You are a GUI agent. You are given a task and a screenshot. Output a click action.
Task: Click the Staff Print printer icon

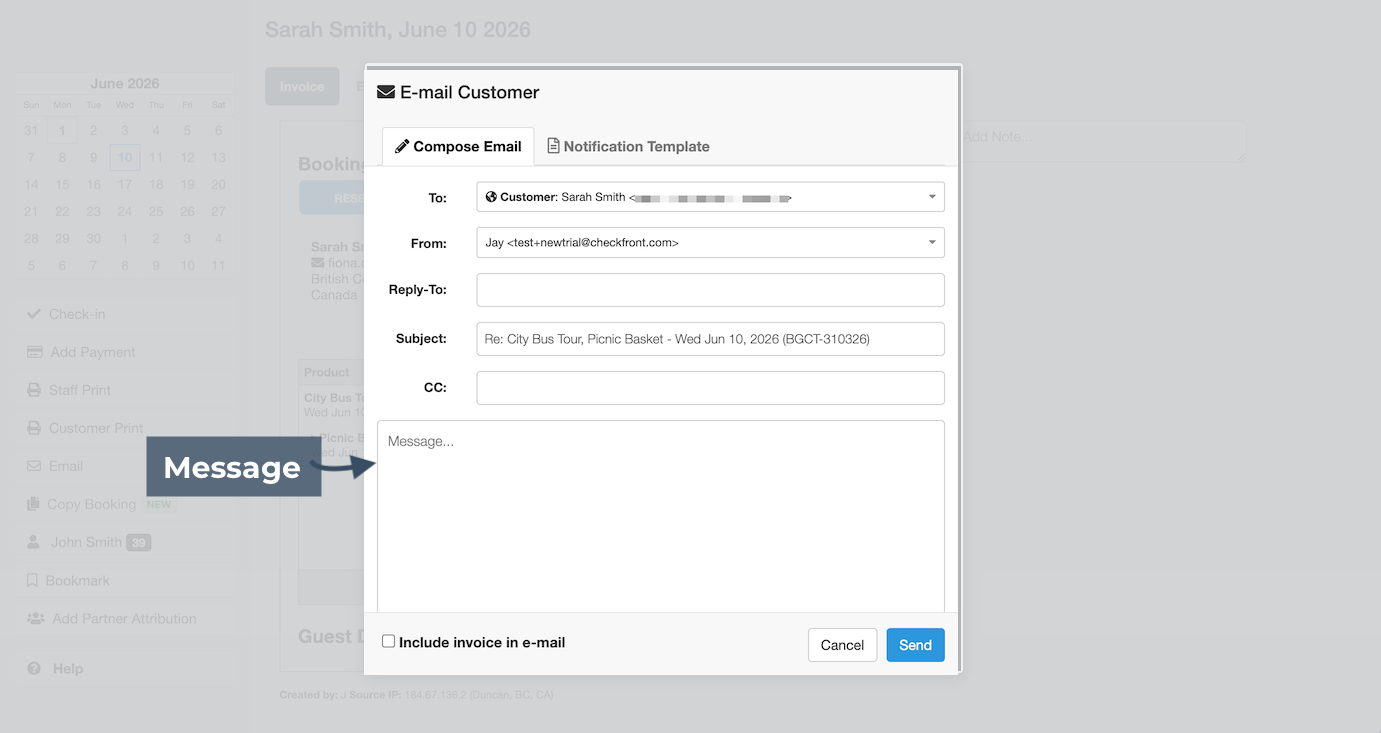pyautogui.click(x=34, y=390)
